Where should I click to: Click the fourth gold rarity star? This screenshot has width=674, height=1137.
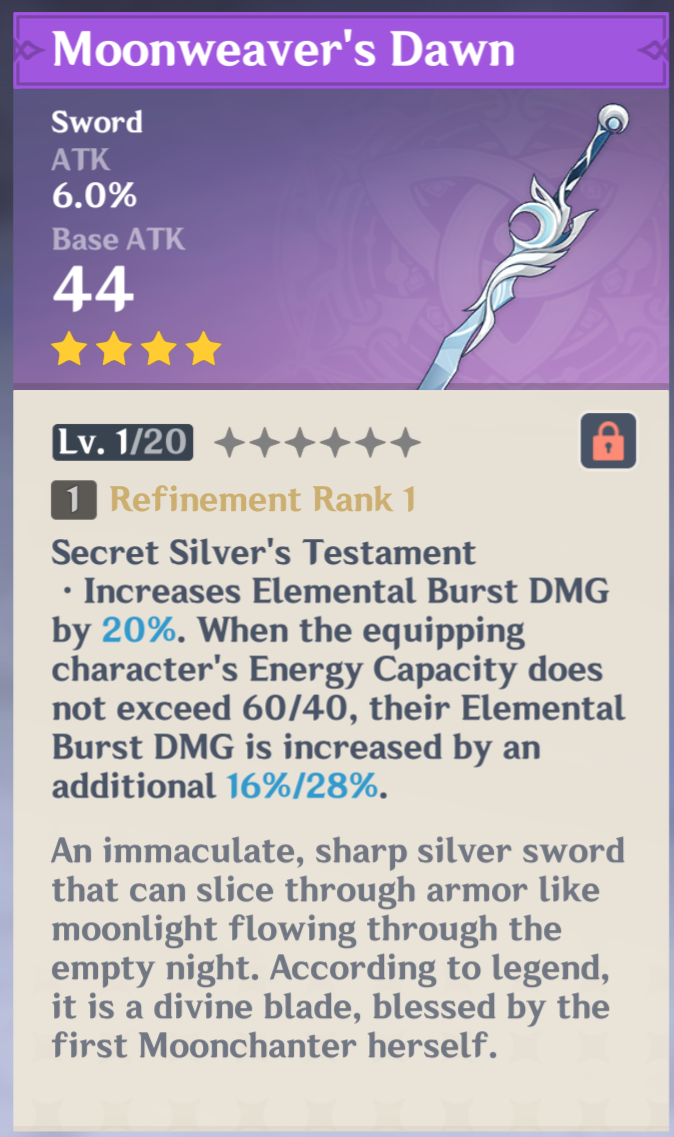coord(203,349)
